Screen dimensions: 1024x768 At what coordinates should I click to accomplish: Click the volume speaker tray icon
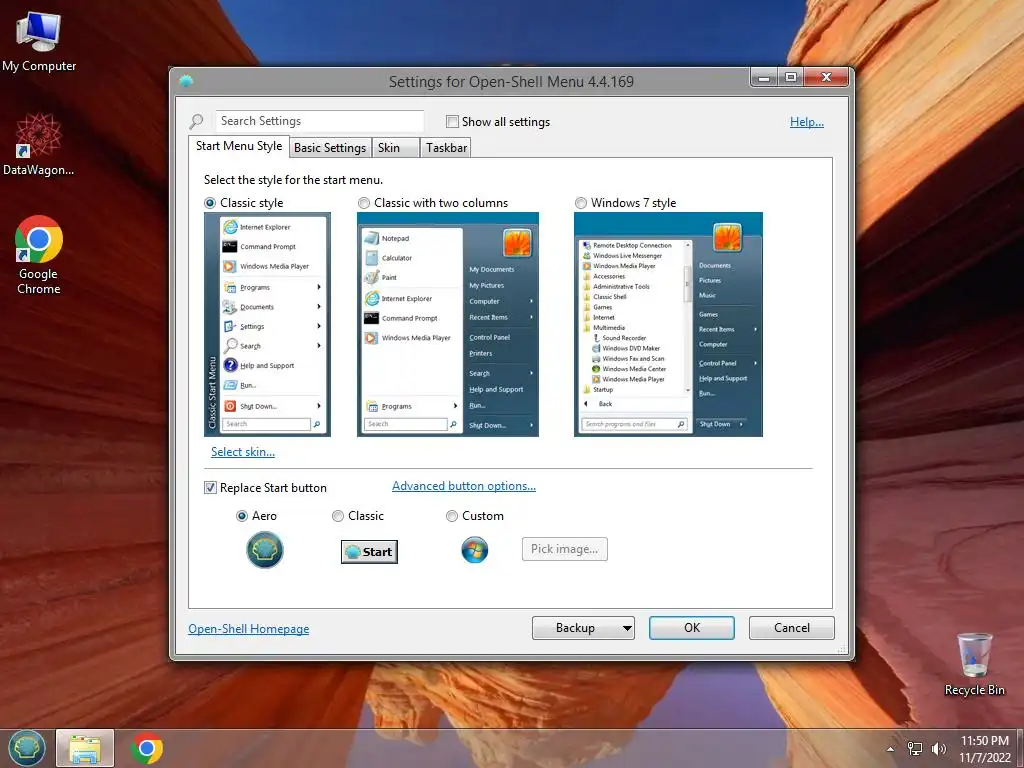click(938, 749)
